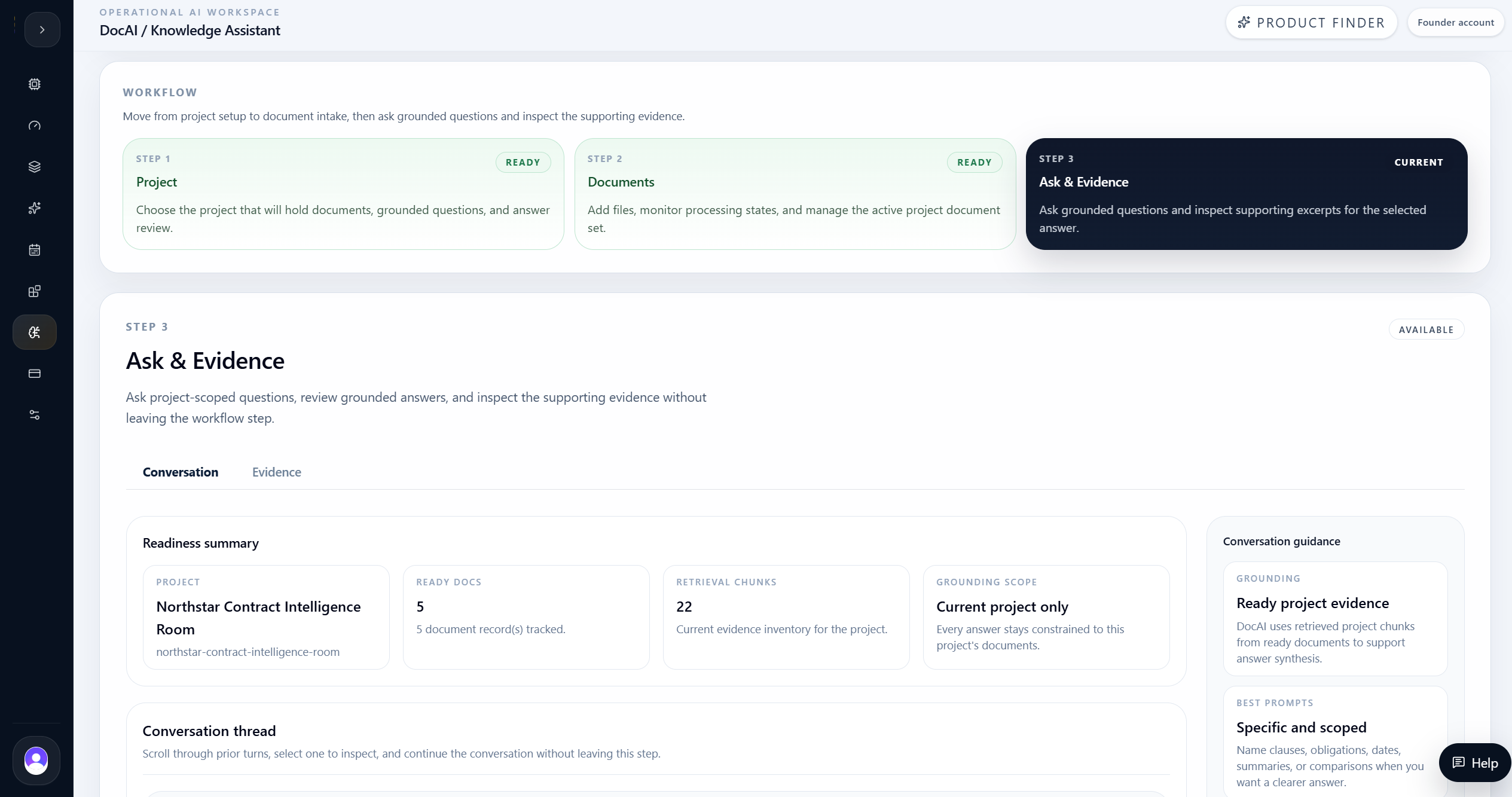1512x797 pixels.
Task: Click the Readiness summary heading
Action: (201, 543)
